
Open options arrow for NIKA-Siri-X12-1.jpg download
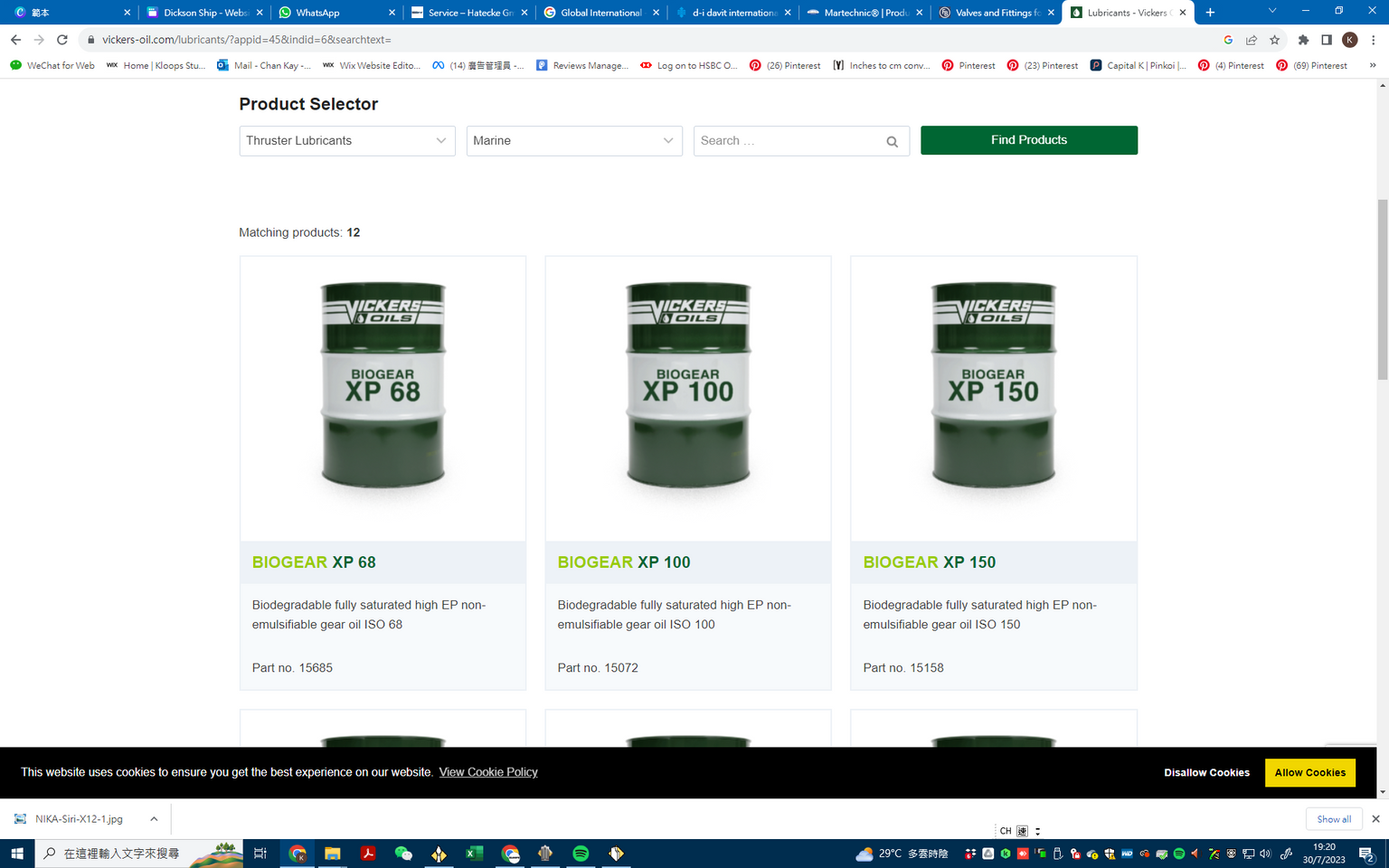154,819
